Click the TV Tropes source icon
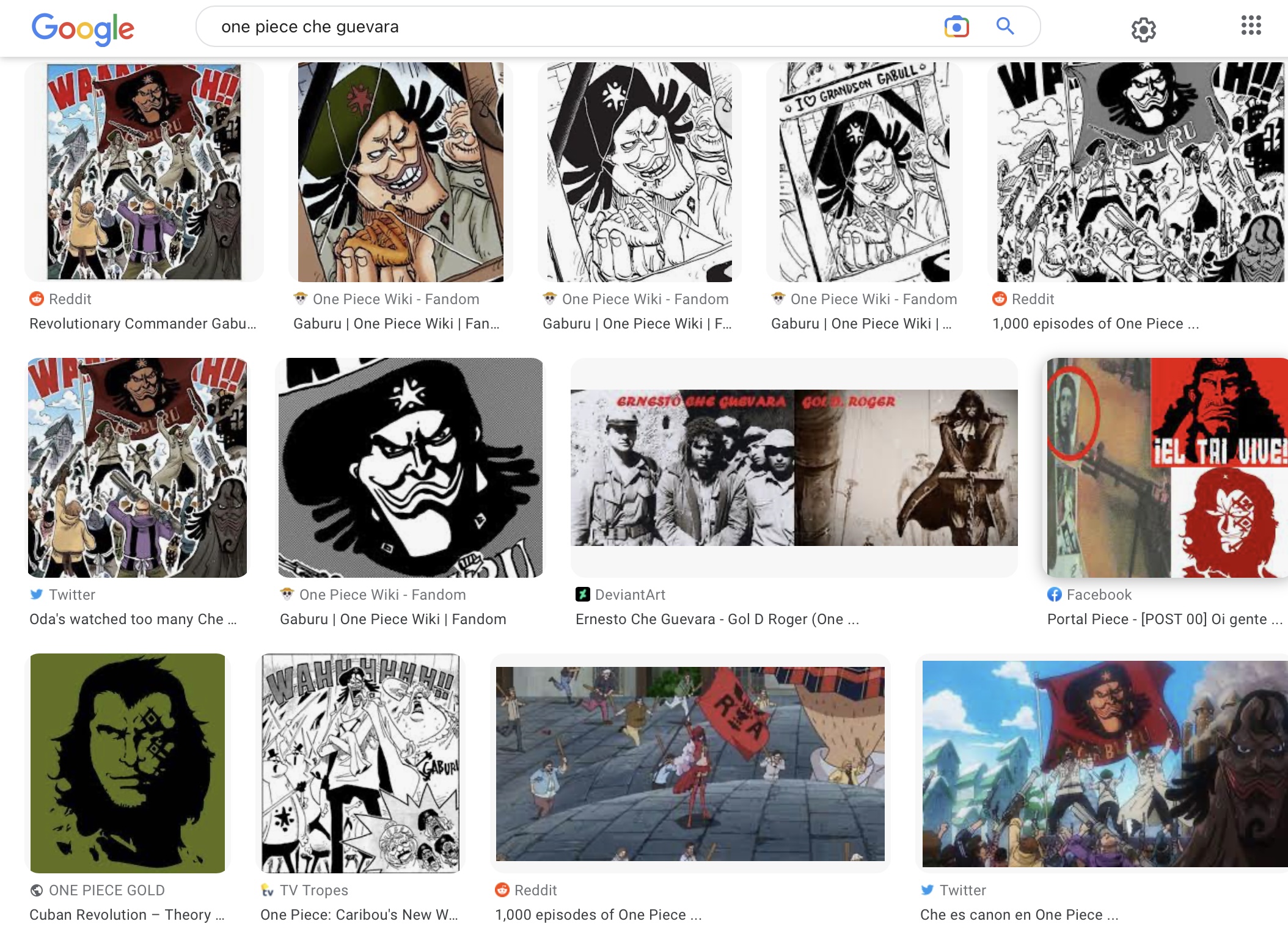 coord(267,890)
